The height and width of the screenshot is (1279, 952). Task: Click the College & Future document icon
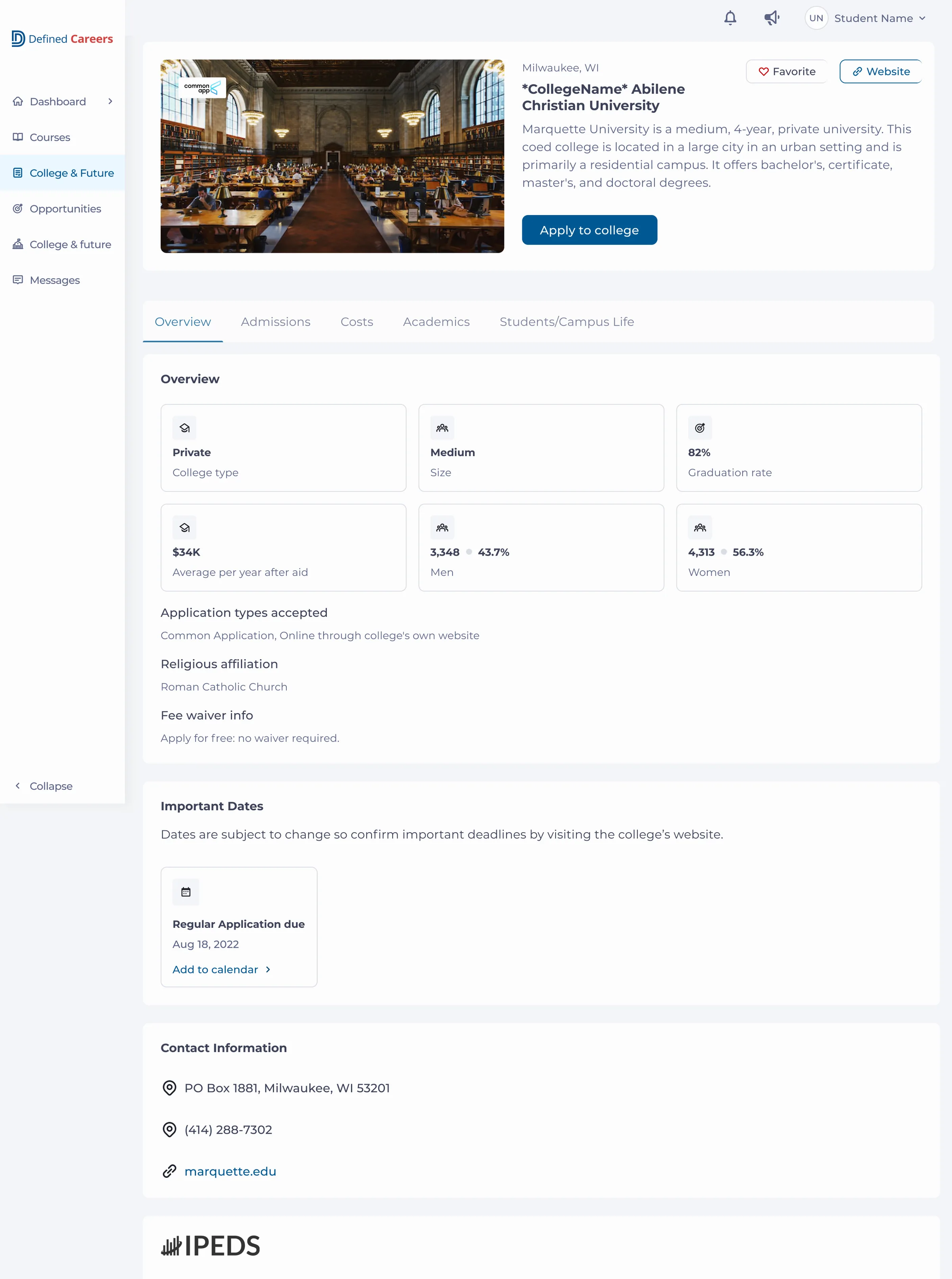point(18,173)
